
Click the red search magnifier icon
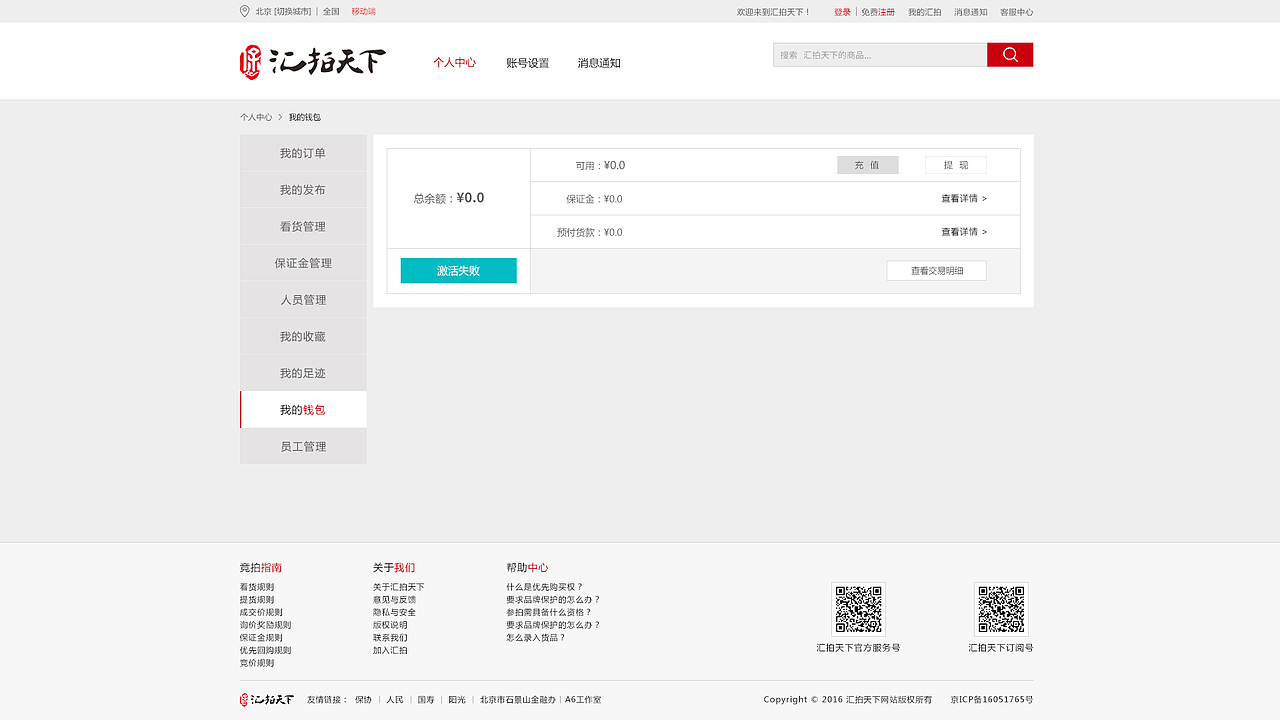pyautogui.click(x=1009, y=54)
